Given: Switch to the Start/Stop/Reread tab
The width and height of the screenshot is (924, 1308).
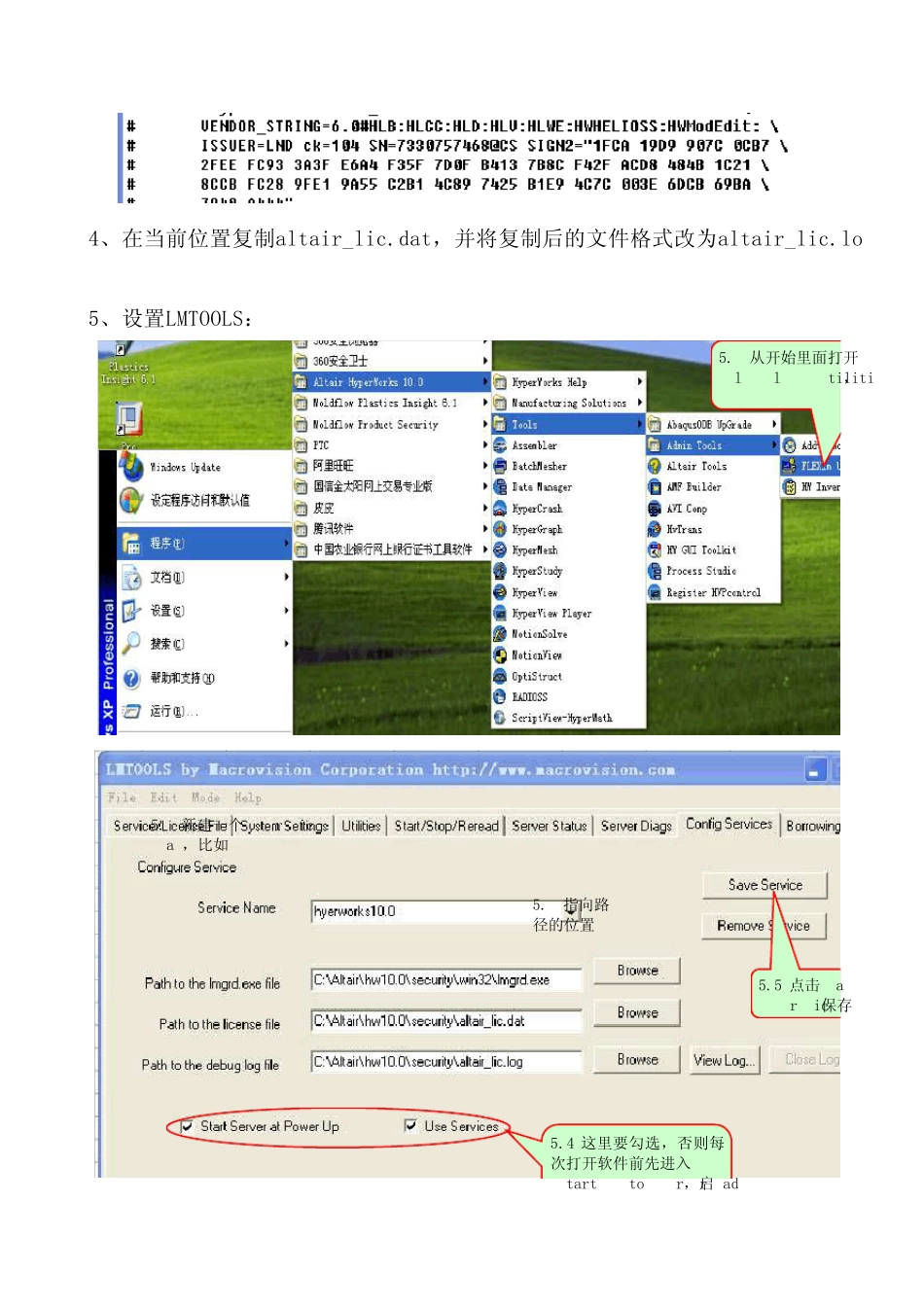Looking at the screenshot, I should [x=446, y=826].
